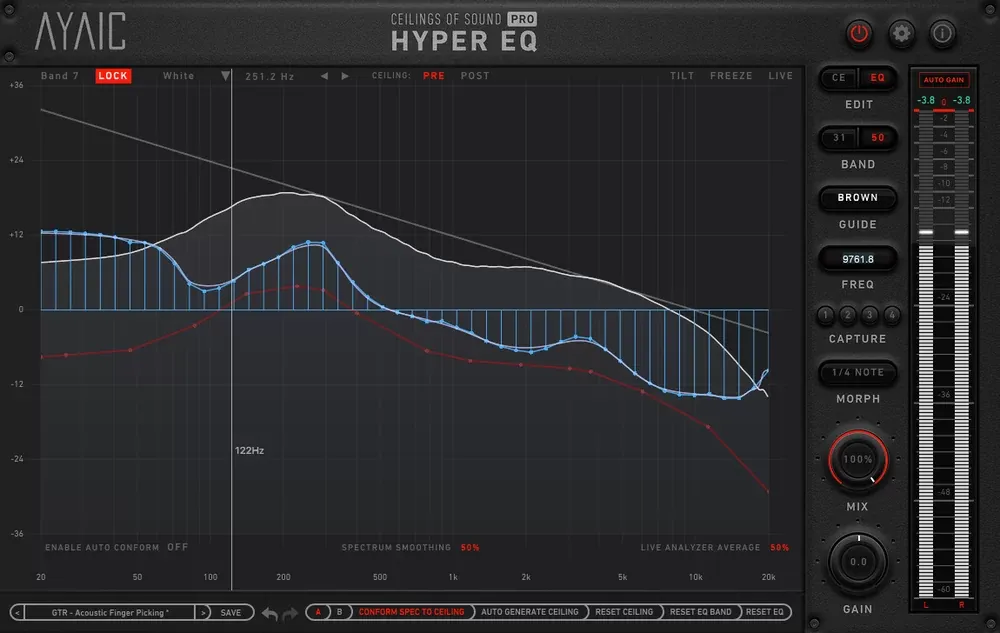Viewport: 1000px width, 633px height.
Task: Click the GAIN knob at 0.0
Action: pos(858,562)
